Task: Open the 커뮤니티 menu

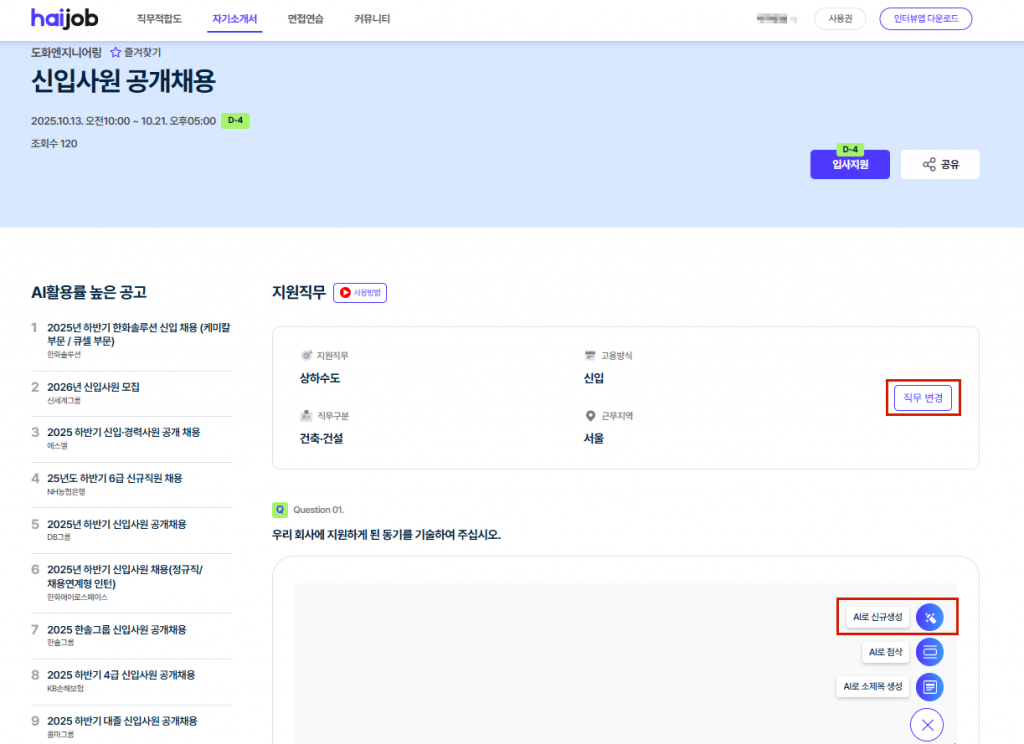Action: [x=372, y=19]
